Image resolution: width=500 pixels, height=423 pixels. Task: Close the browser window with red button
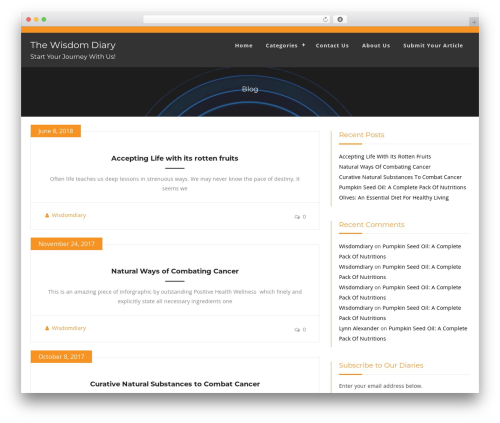click(x=29, y=19)
